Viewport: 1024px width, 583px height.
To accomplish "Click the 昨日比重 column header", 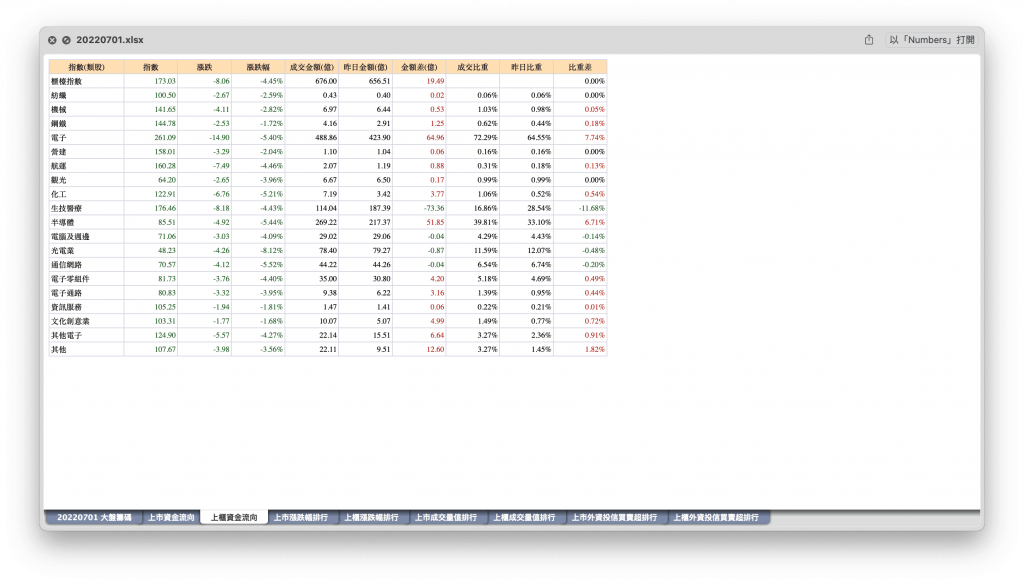I will click(x=526, y=67).
